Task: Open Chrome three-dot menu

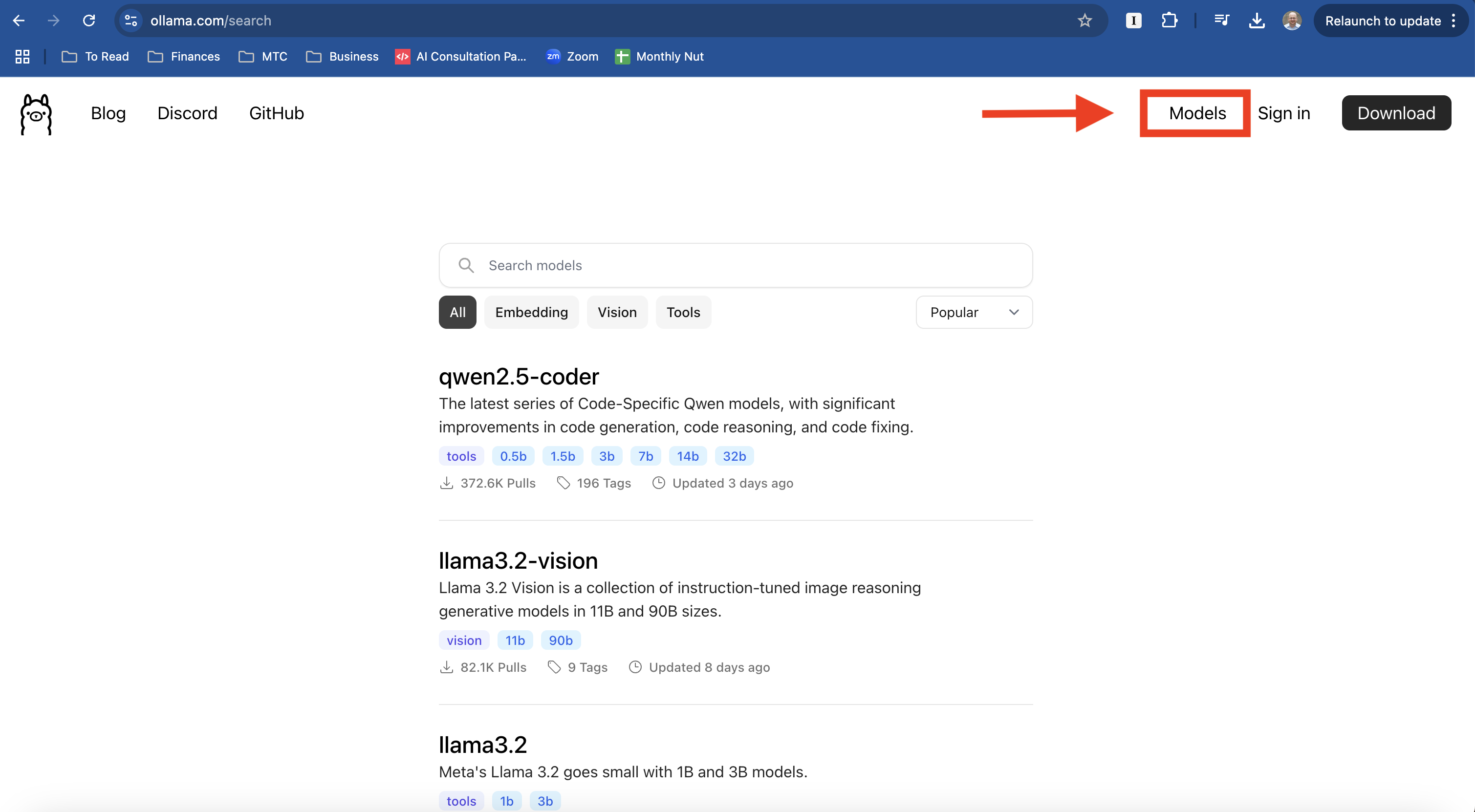Action: point(1453,21)
